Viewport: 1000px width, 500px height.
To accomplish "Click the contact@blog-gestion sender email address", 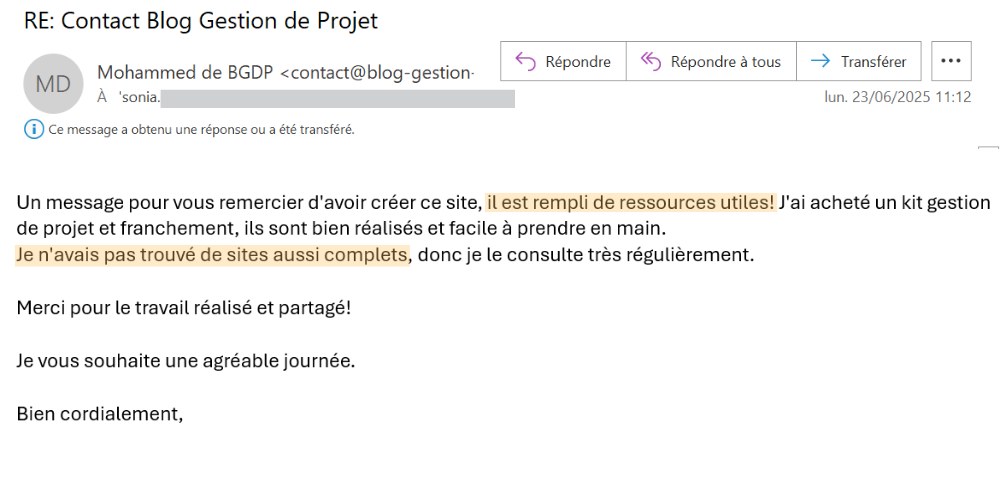I will click(378, 73).
